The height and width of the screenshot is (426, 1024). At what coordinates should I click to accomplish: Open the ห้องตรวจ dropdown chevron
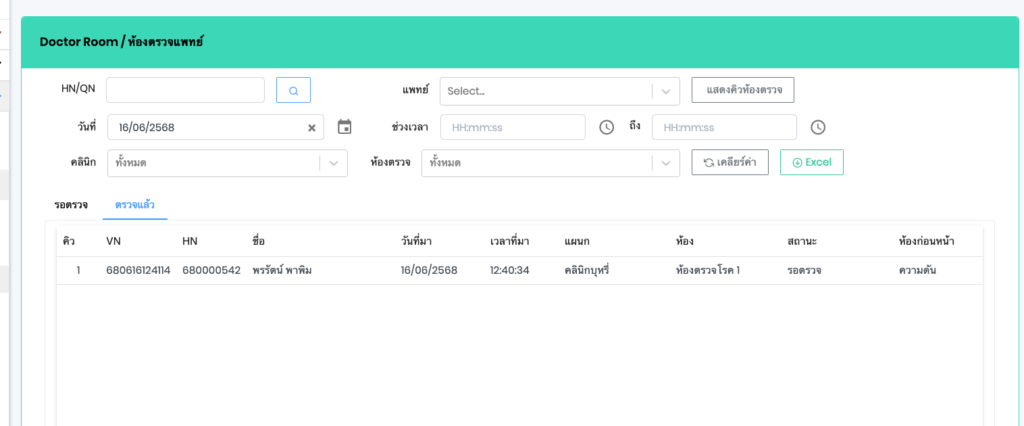coord(665,163)
